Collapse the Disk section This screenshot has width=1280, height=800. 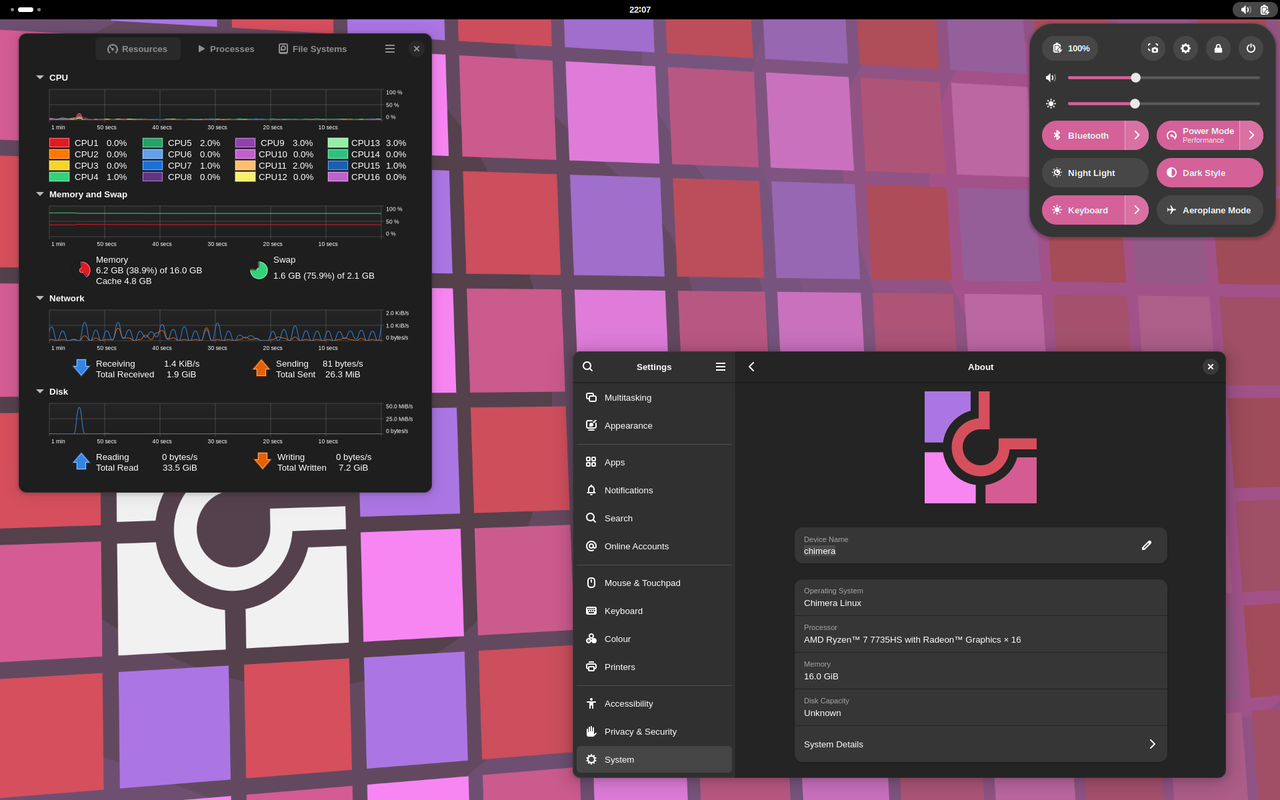coord(40,391)
